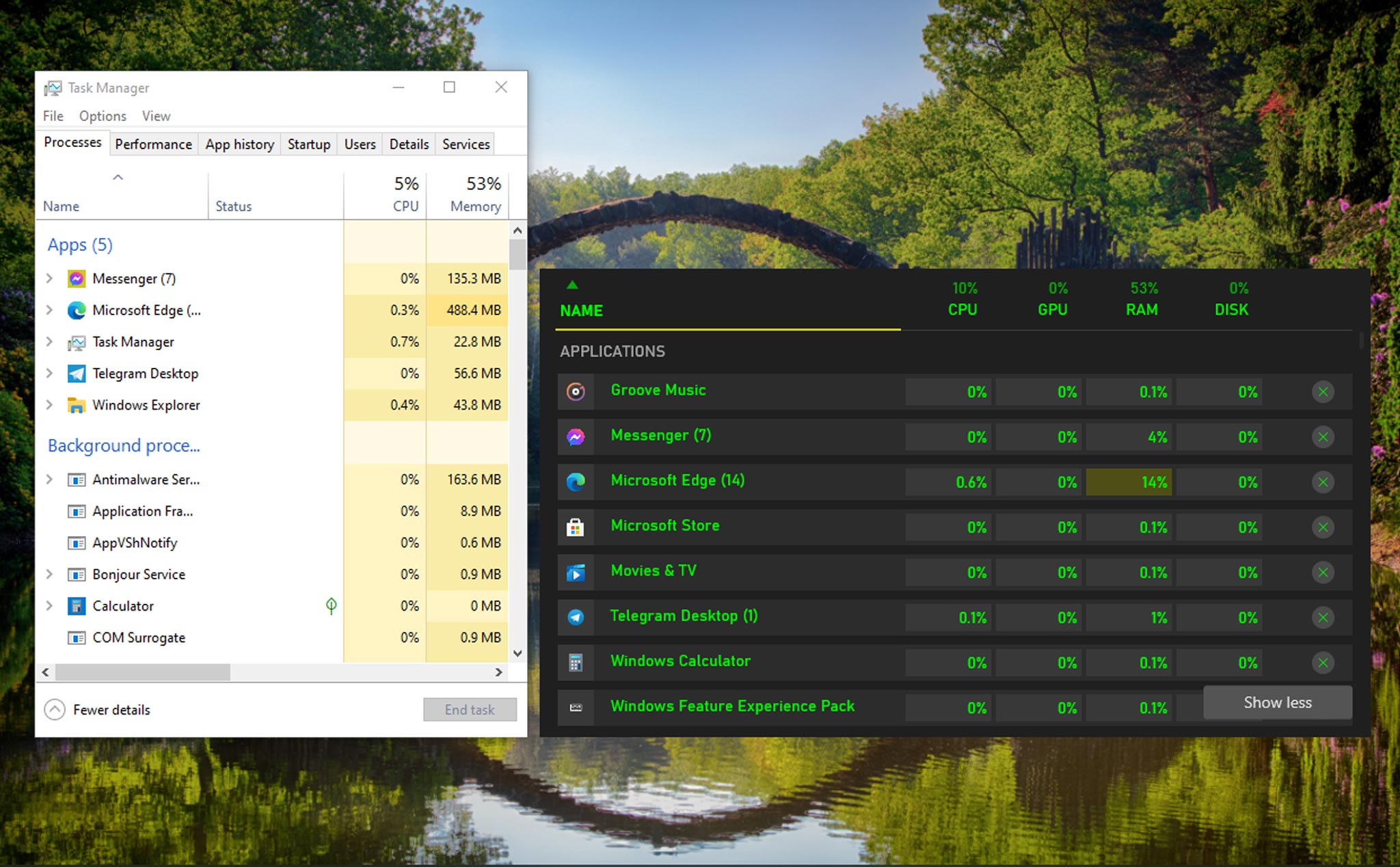This screenshot has width=1400, height=867.
Task: Close Movies & TV with its X button
Action: point(1323,572)
